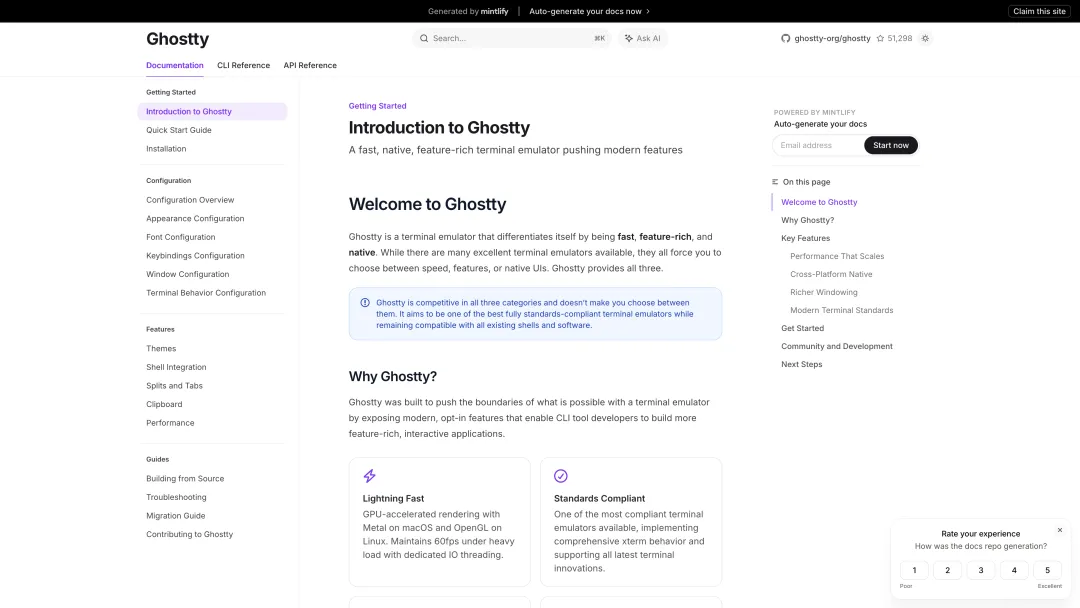Open the Documentation tab
1080x608 pixels.
pyautogui.click(x=174, y=65)
